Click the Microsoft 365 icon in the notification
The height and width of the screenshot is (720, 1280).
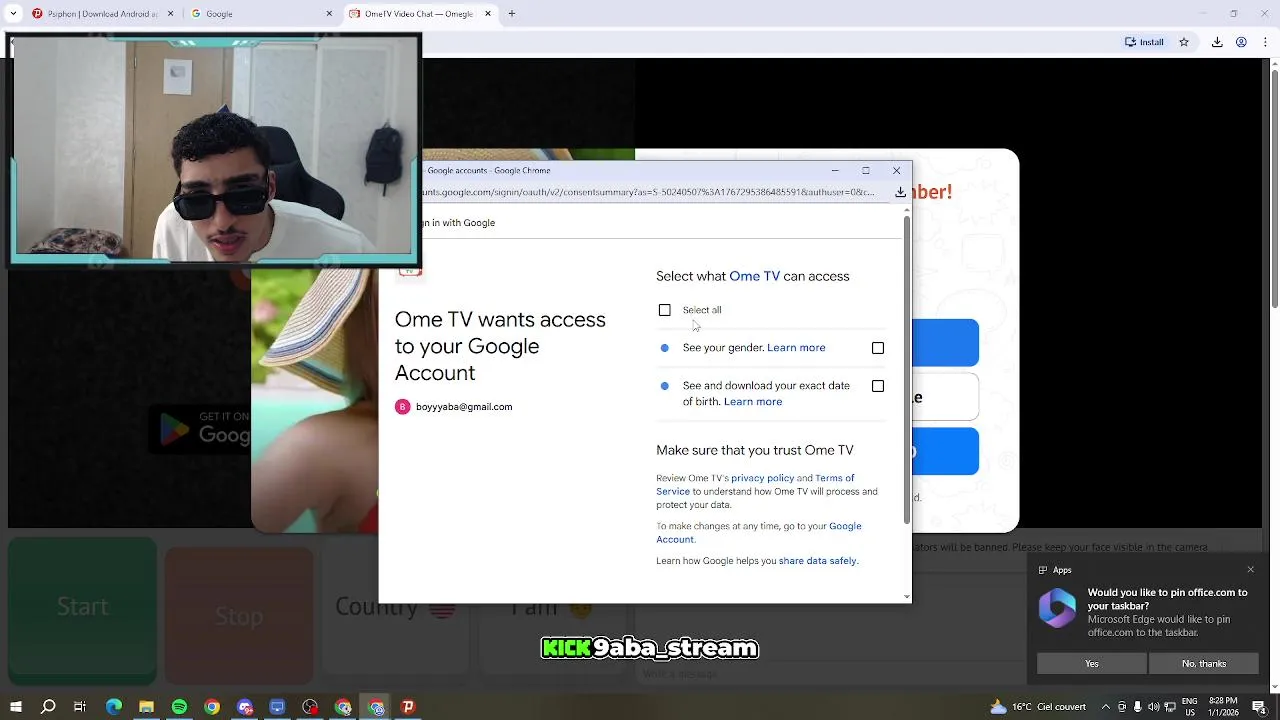1057,609
